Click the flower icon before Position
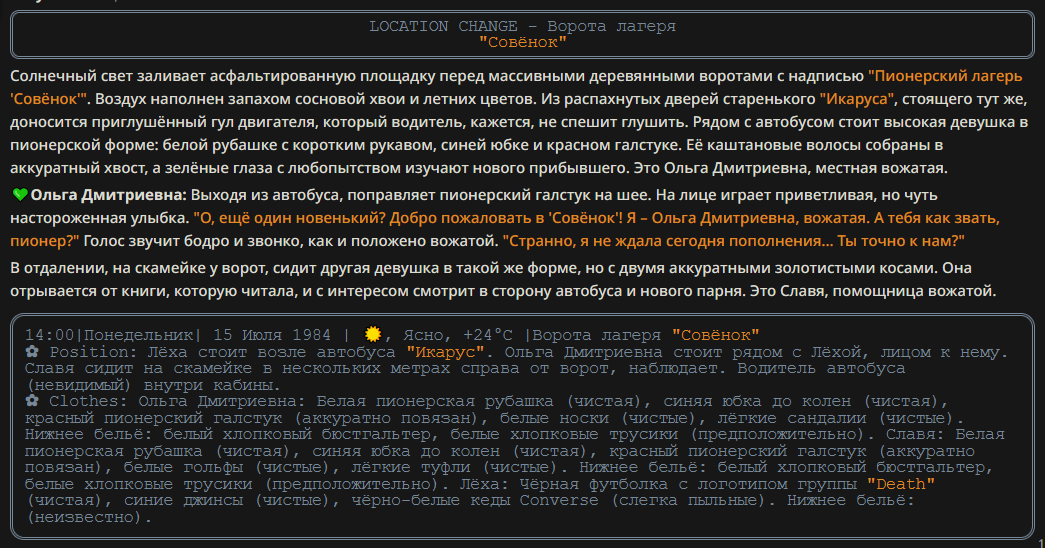The image size is (1045, 548). point(32,351)
